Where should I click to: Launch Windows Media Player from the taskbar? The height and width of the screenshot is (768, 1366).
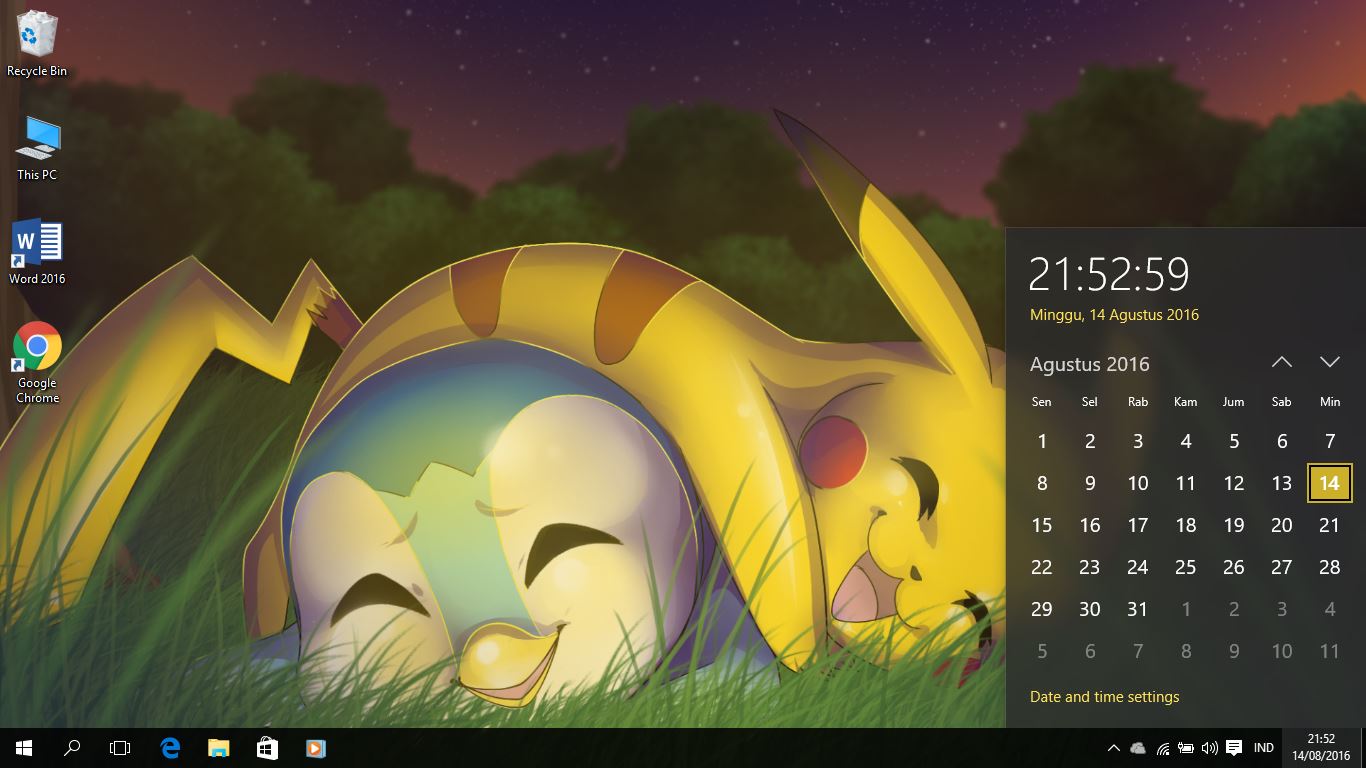pyautogui.click(x=316, y=747)
